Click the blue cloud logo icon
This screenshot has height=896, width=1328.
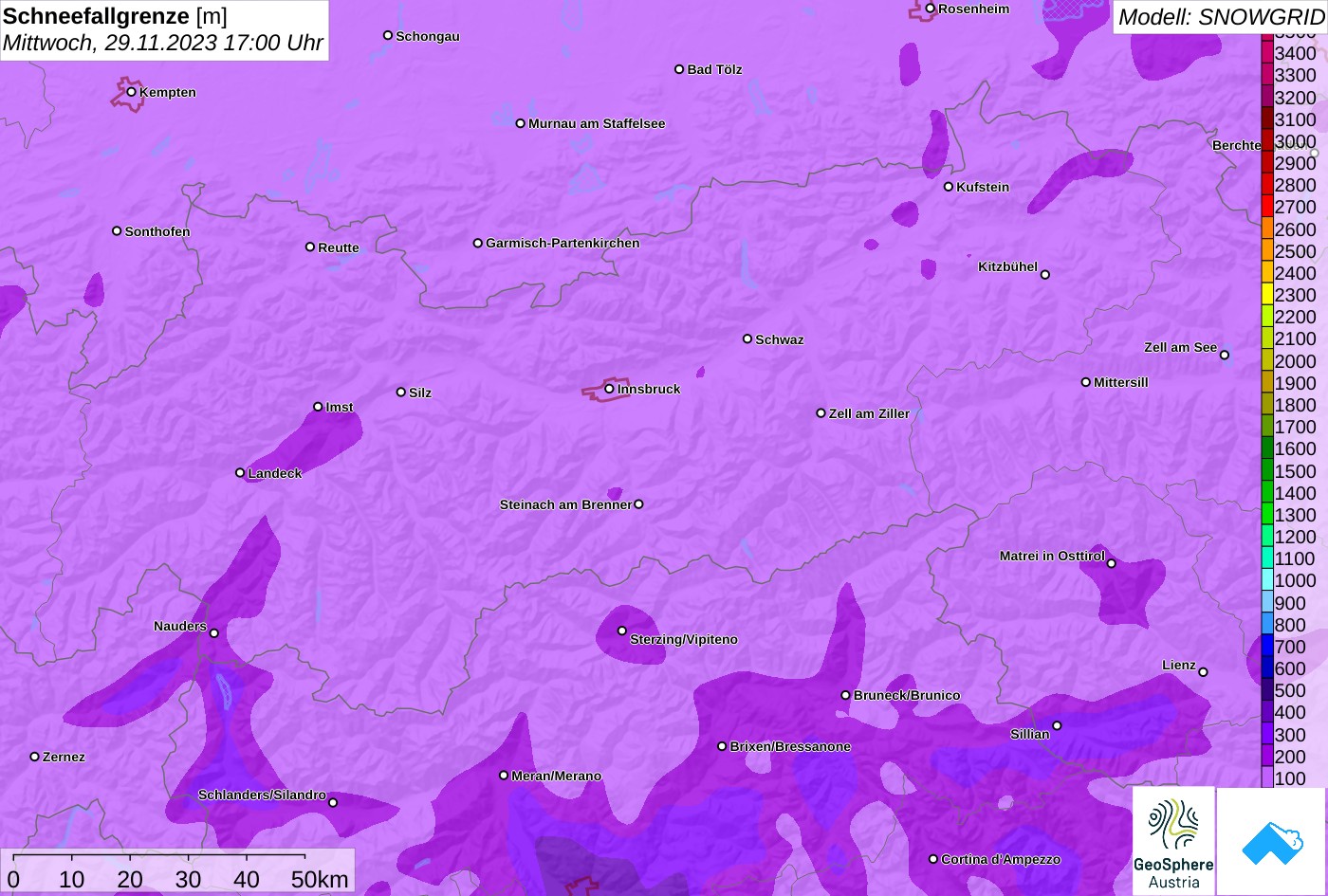[1272, 841]
